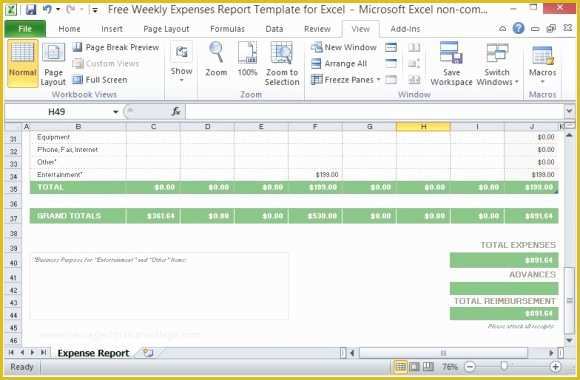Switch to the Home ribbon tab
Image resolution: width=580 pixels, height=380 pixels.
coord(69,29)
